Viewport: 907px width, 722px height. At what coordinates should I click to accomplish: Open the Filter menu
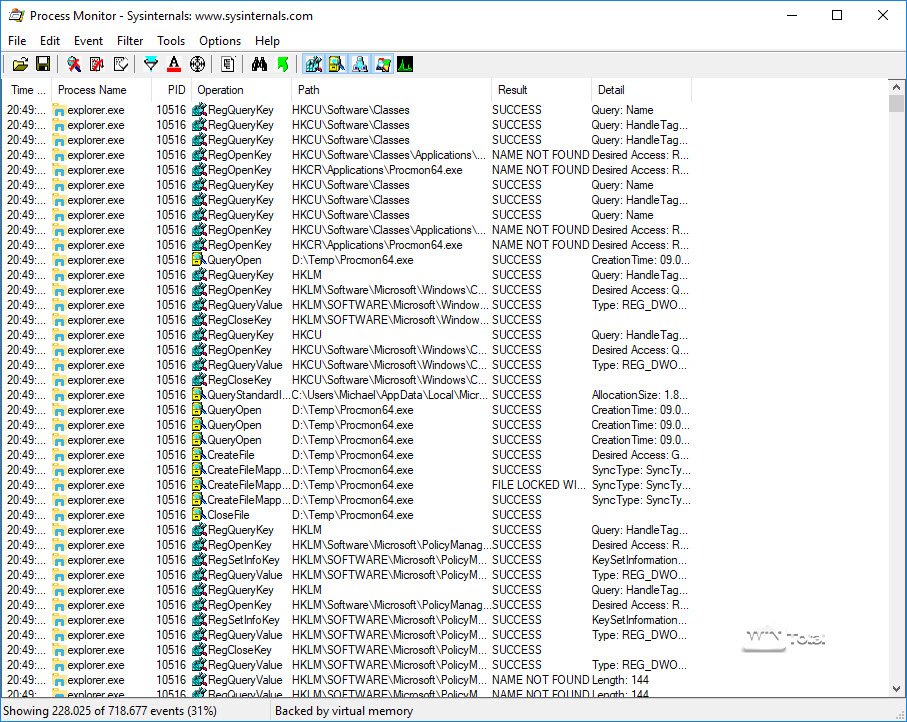click(x=130, y=41)
